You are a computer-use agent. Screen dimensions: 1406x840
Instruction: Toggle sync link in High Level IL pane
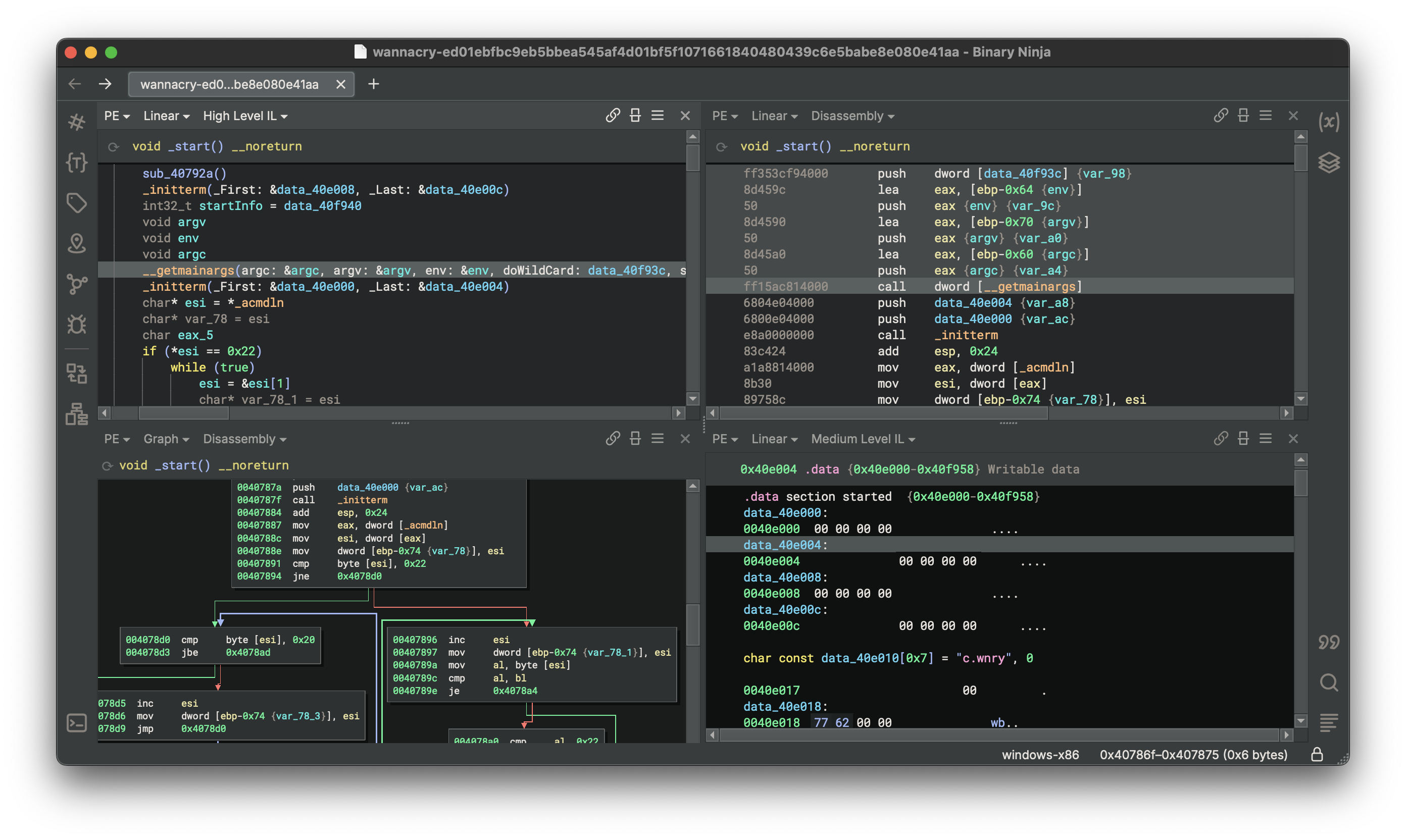pyautogui.click(x=613, y=116)
